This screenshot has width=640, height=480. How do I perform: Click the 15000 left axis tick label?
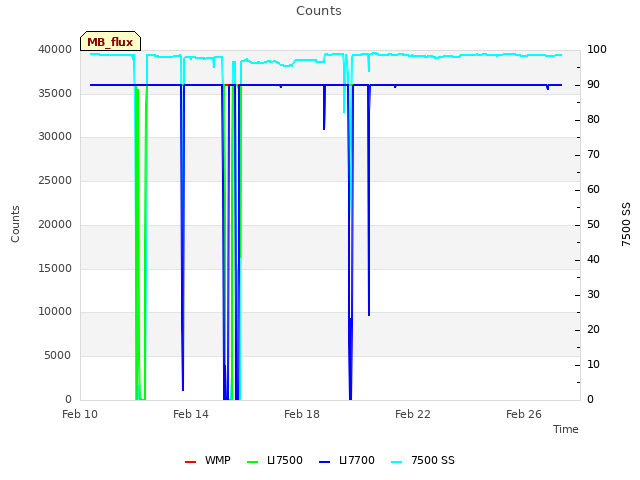pyautogui.click(x=55, y=269)
